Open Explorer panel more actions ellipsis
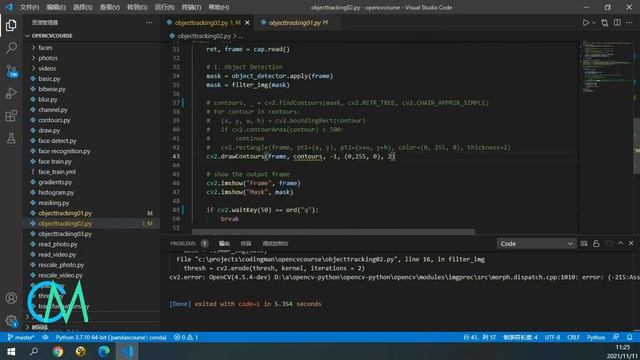This screenshot has width=640, height=360. coord(149,23)
